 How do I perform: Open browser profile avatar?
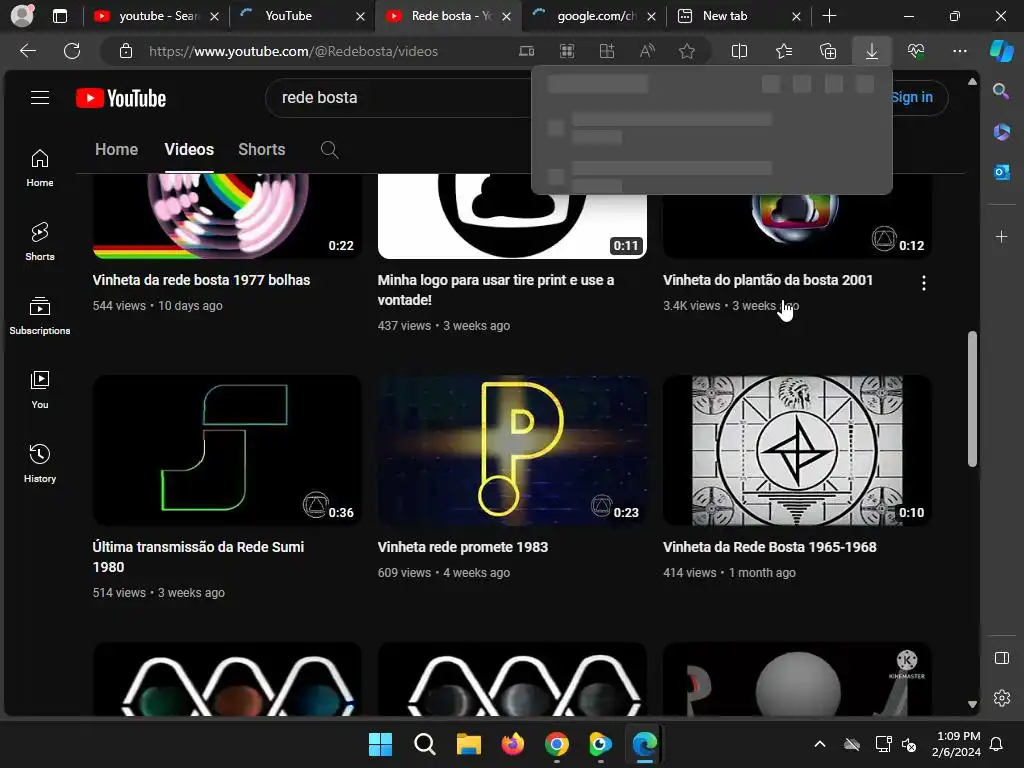(x=22, y=15)
